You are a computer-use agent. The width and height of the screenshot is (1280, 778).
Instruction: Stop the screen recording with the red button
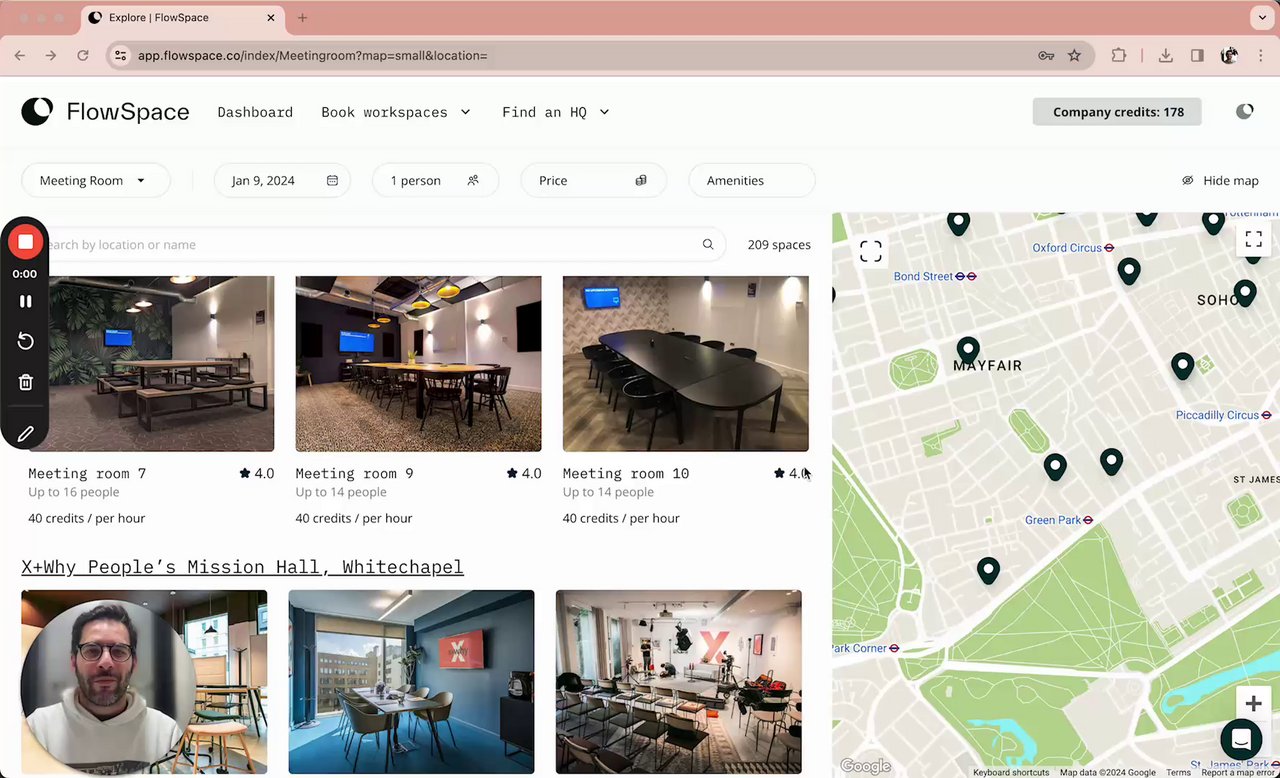click(x=25, y=242)
